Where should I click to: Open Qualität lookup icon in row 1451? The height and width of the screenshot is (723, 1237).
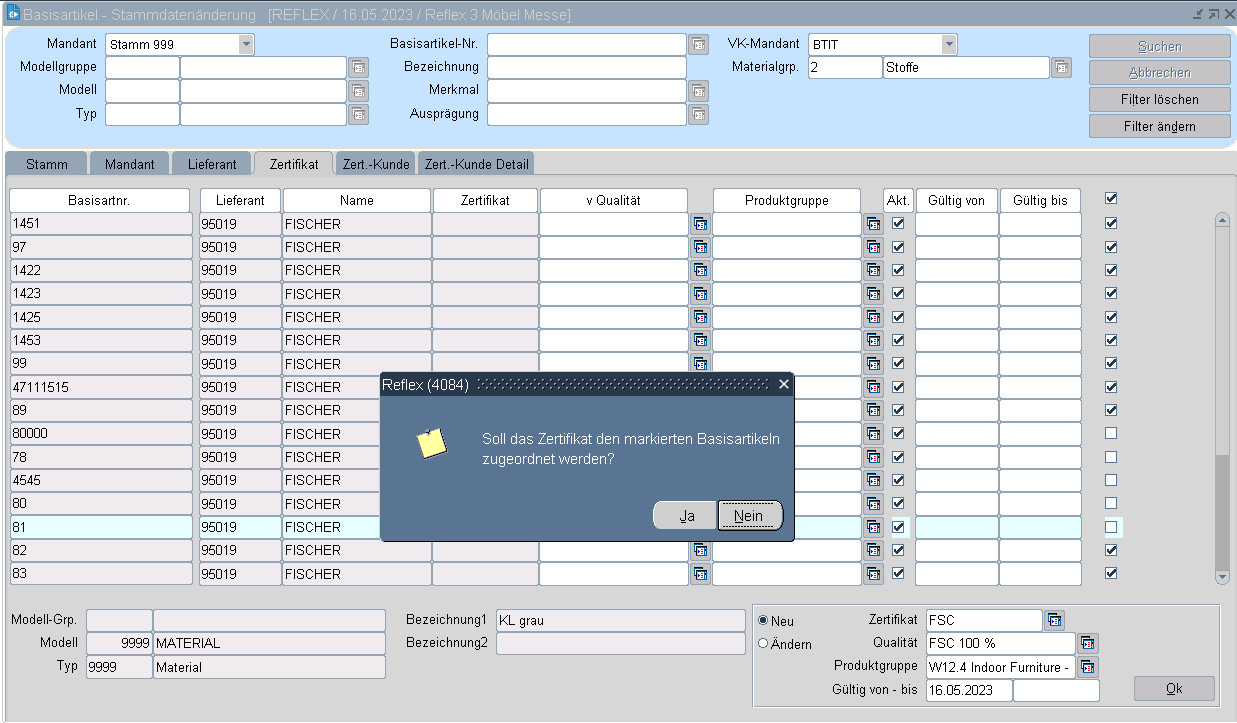(x=700, y=224)
